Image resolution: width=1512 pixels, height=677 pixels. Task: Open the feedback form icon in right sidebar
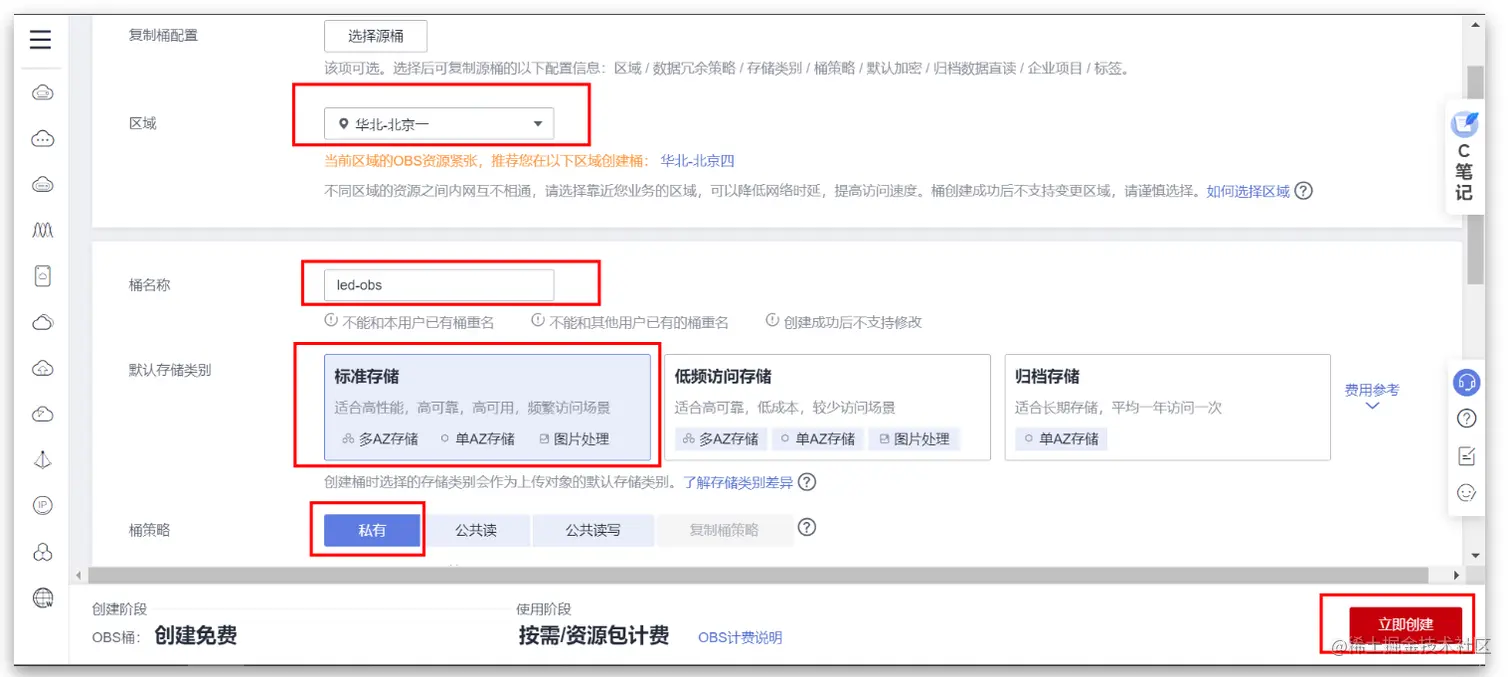tap(1466, 455)
